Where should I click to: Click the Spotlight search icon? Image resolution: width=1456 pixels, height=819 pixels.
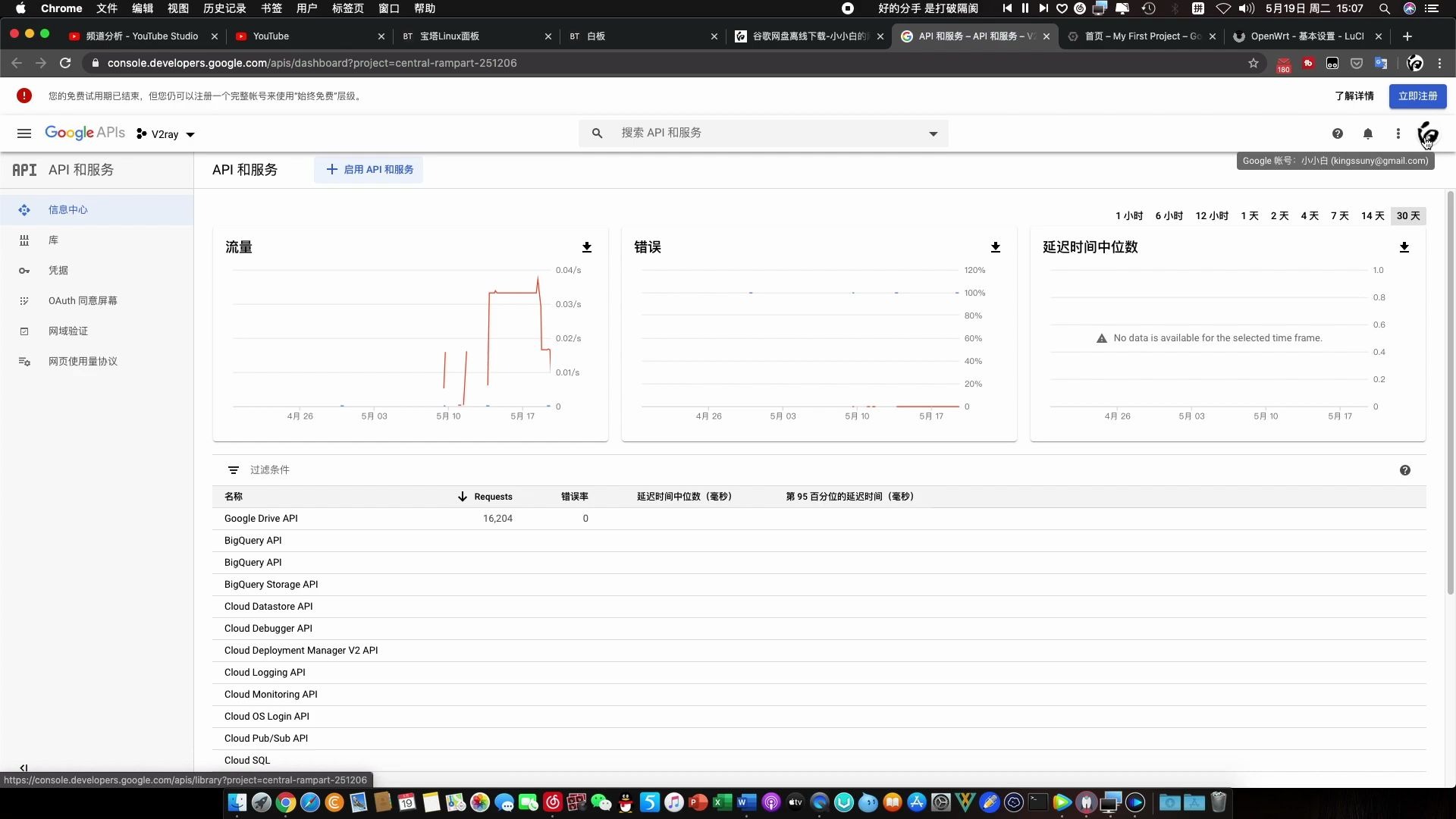(x=1384, y=8)
